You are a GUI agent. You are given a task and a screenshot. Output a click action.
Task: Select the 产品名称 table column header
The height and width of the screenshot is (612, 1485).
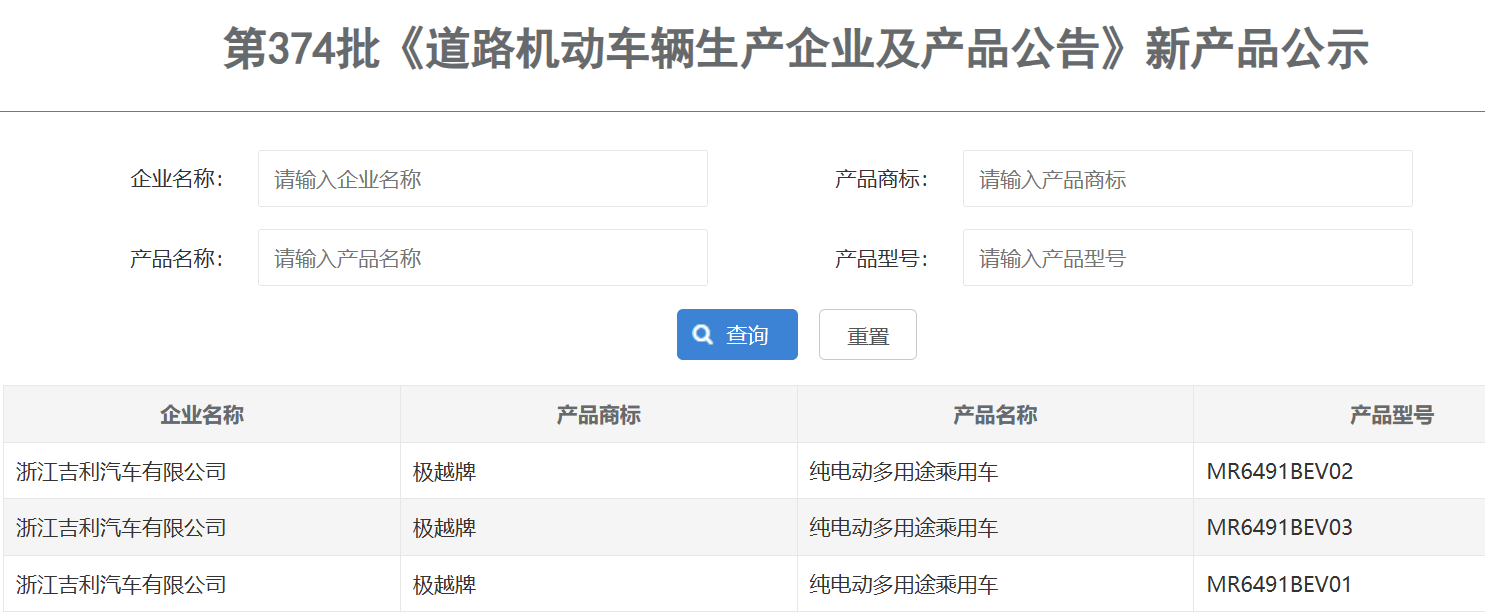(995, 415)
